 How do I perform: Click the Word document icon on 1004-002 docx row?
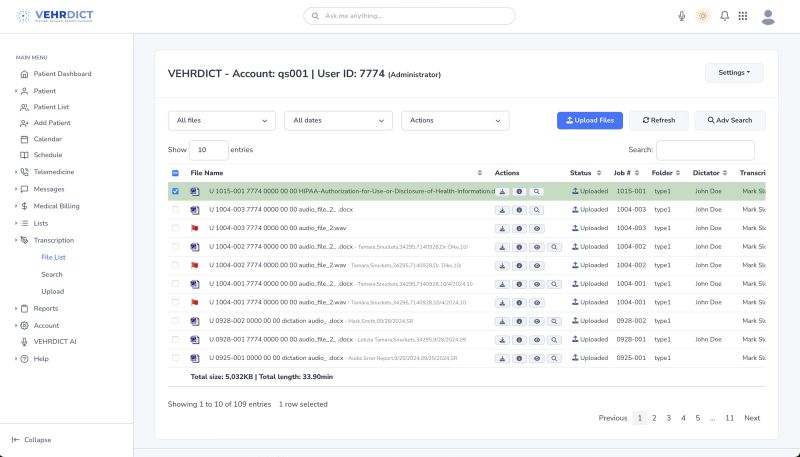(x=194, y=247)
